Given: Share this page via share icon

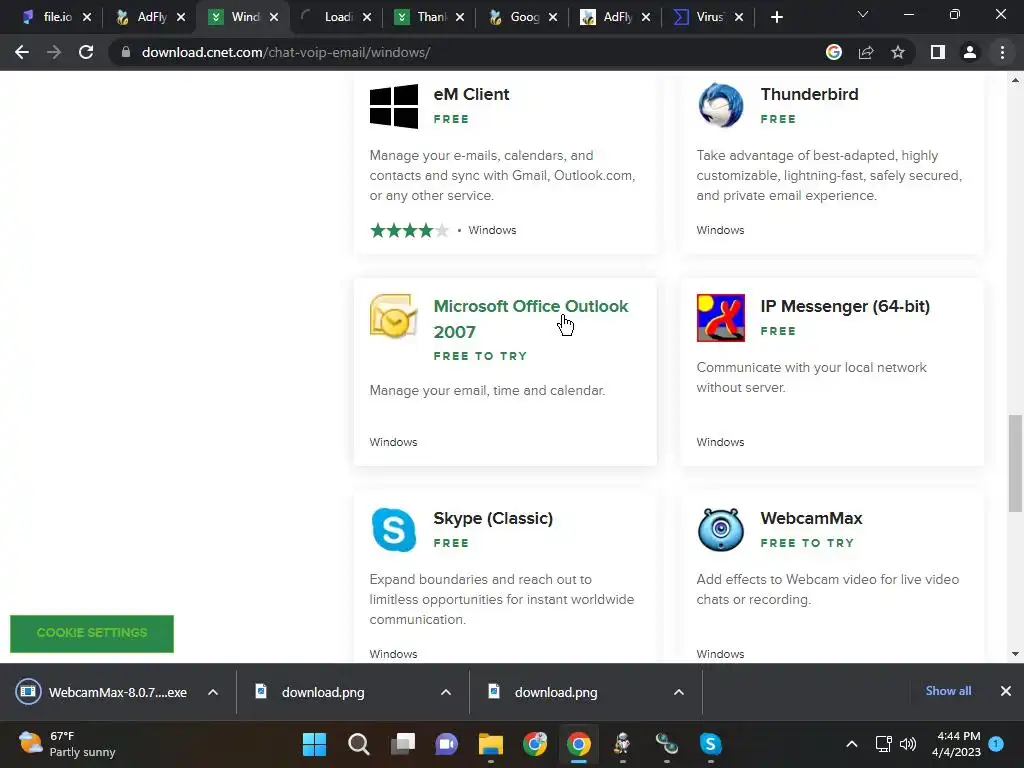Looking at the screenshot, I should (x=866, y=52).
